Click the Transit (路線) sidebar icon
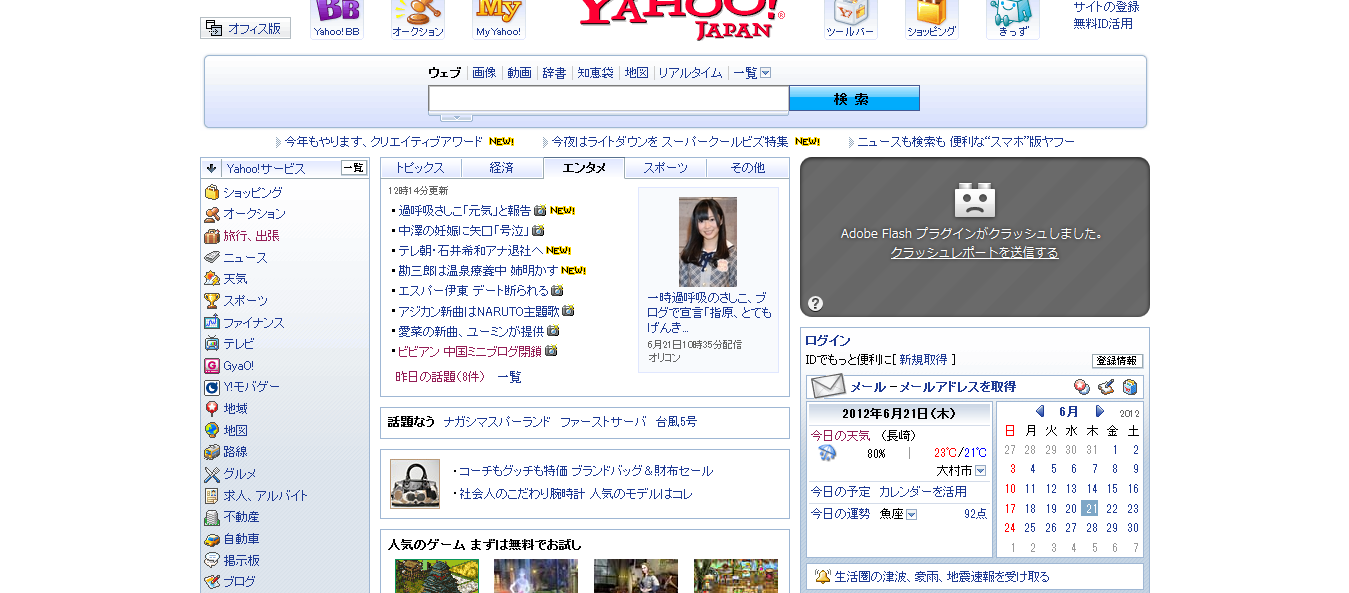Image resolution: width=1349 pixels, height=593 pixels. (212, 452)
